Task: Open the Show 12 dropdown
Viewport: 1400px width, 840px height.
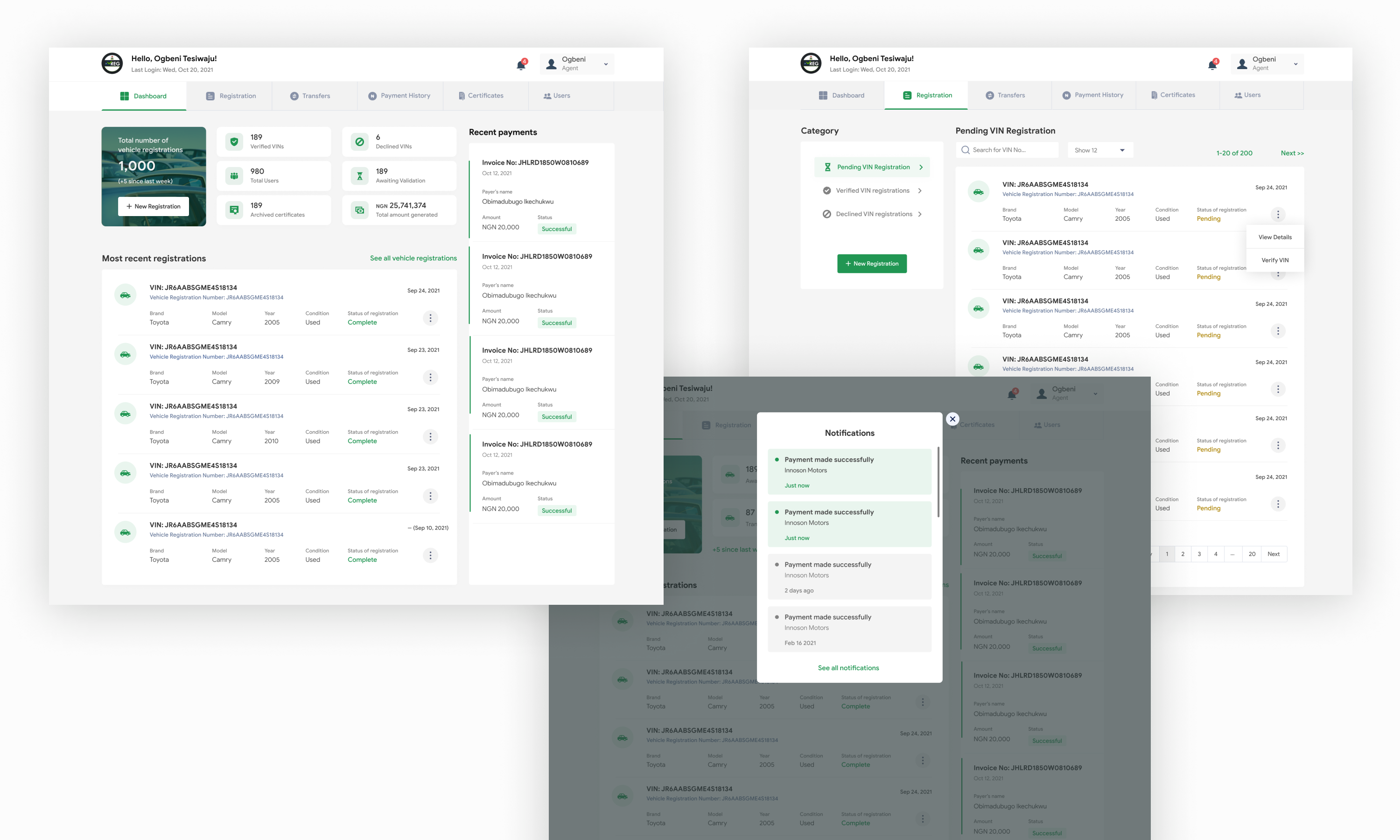Action: coord(1100,150)
